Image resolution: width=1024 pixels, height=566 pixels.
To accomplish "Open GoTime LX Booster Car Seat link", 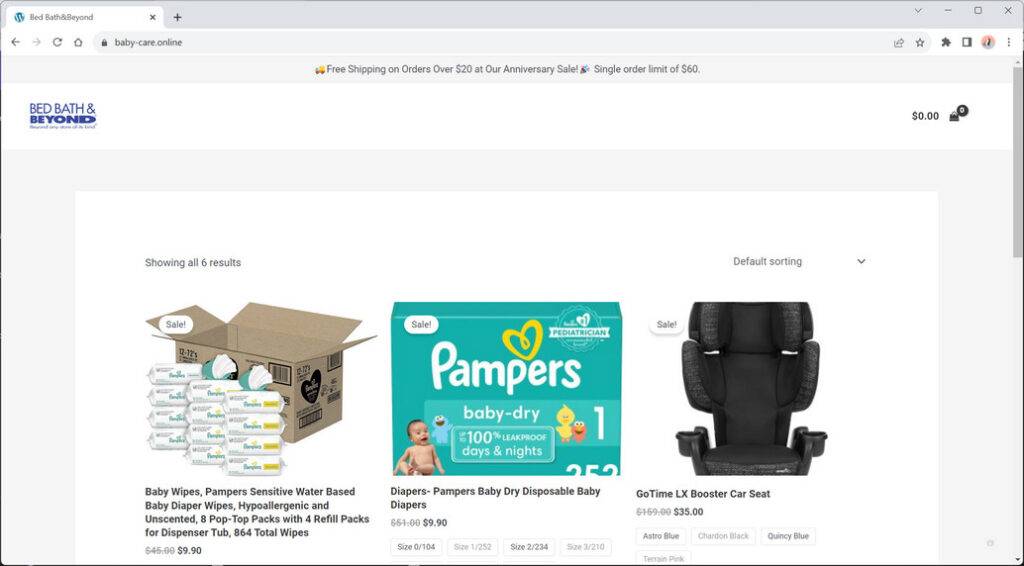I will pos(703,494).
